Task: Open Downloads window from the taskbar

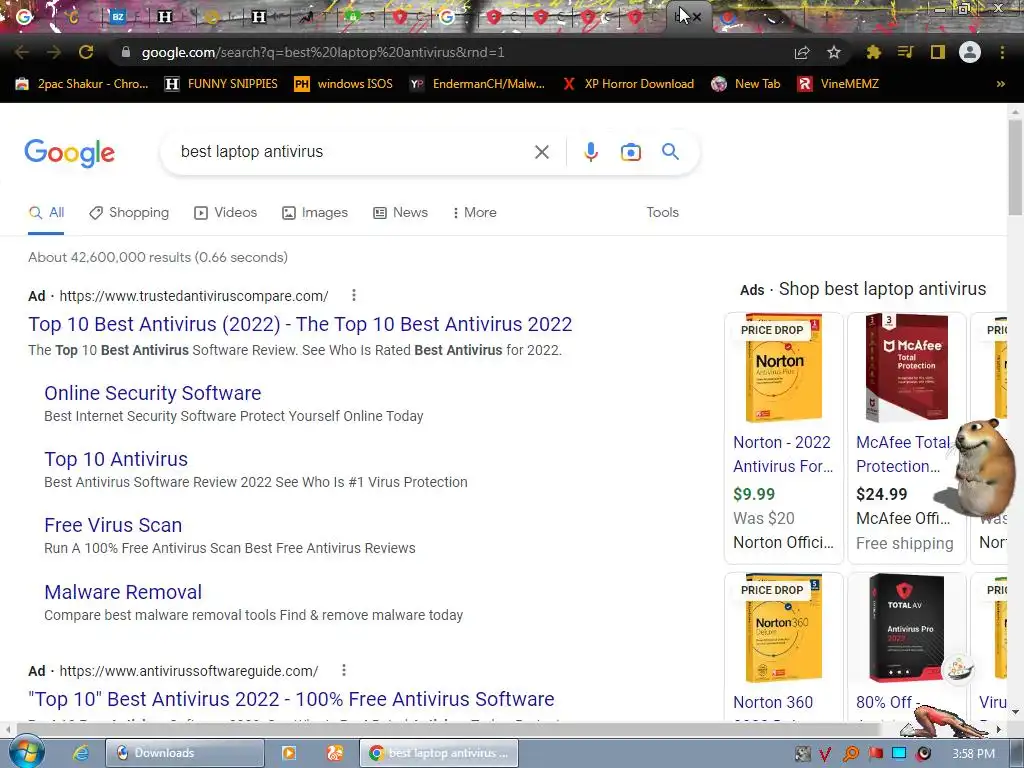Action: pos(185,753)
